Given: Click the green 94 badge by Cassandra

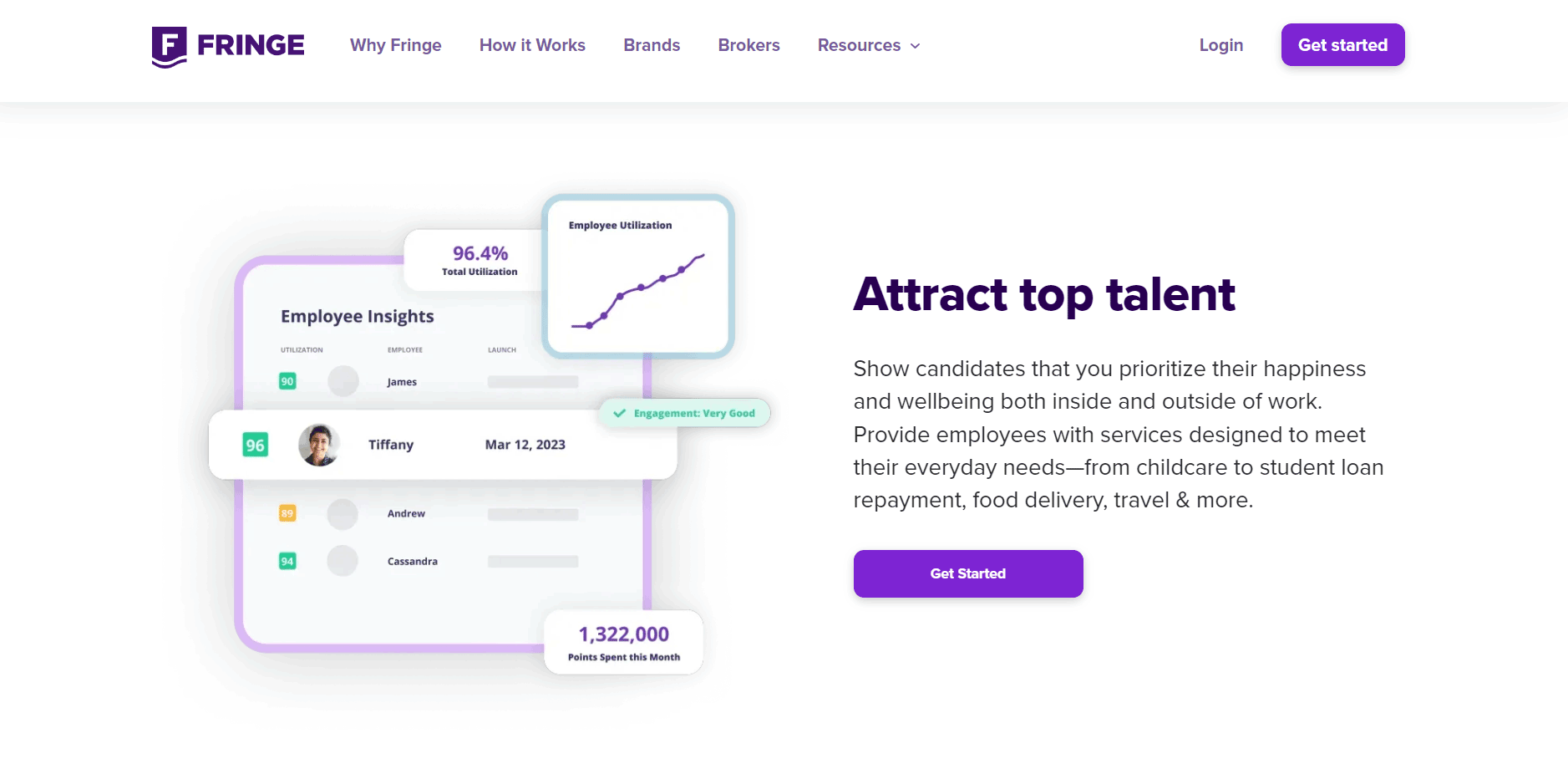Looking at the screenshot, I should [x=287, y=561].
